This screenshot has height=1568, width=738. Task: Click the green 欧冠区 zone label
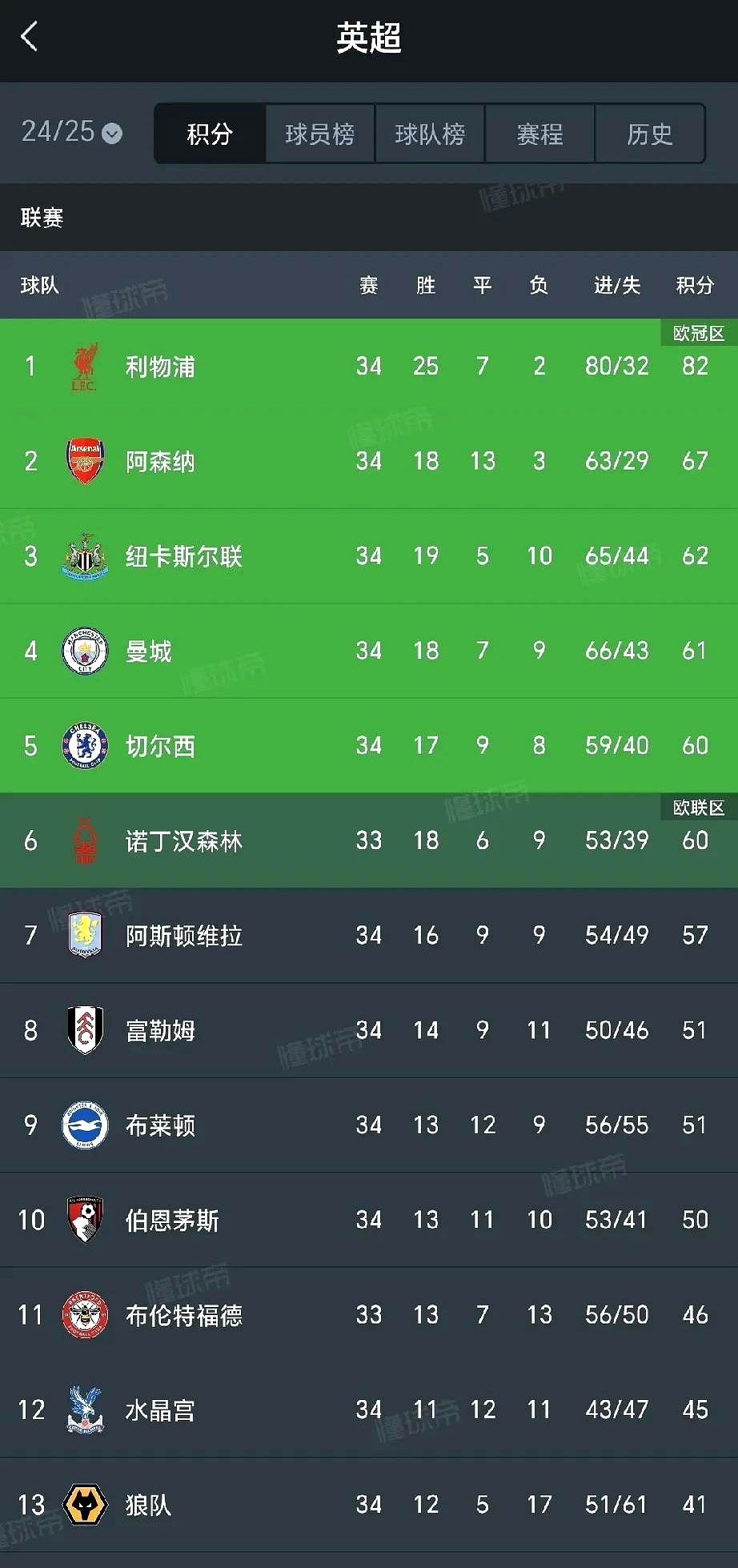697,334
